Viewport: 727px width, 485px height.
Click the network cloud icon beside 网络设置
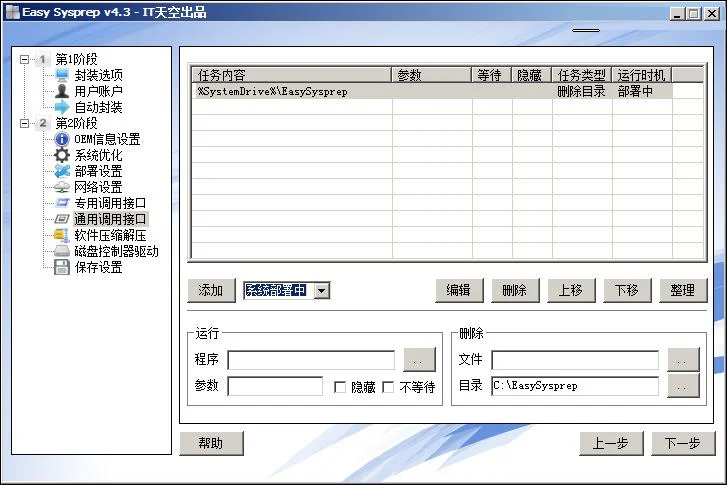[62, 187]
